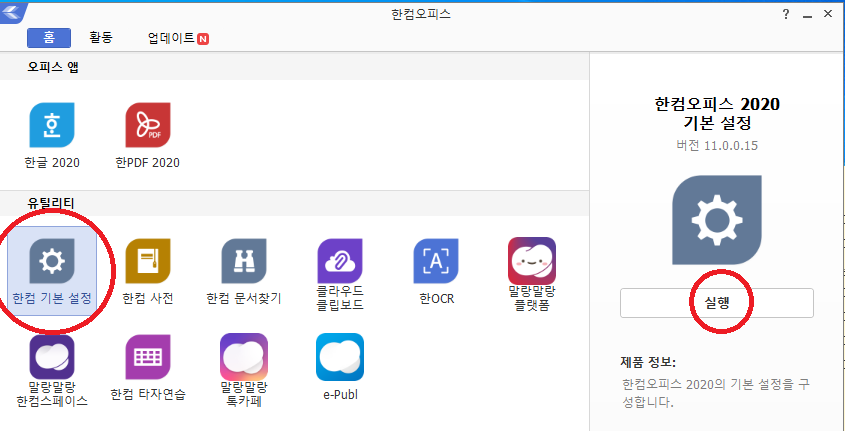The image size is (845, 431).
Task: Click the 실행 button
Action: tap(717, 303)
